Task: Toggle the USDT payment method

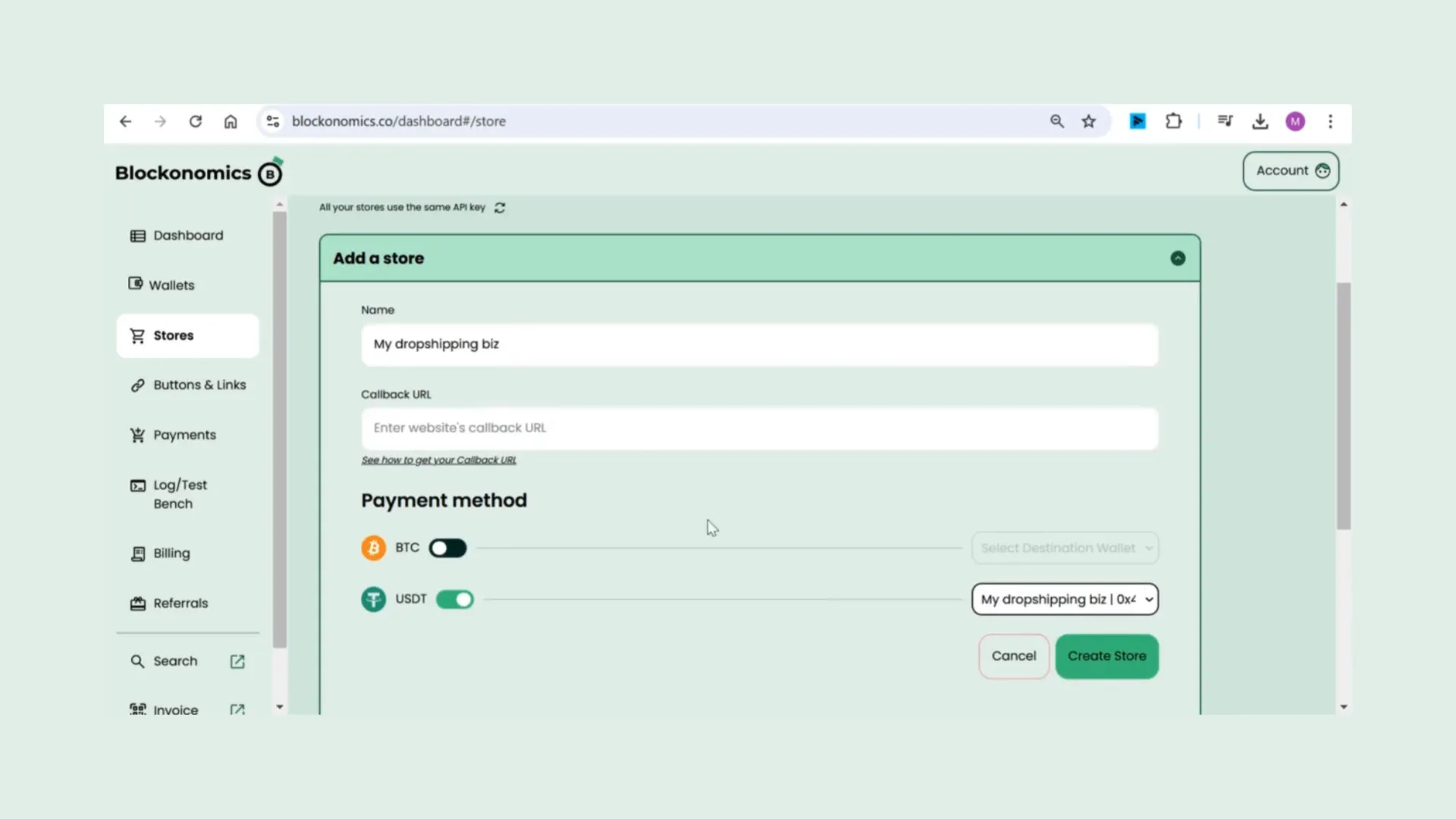Action: click(455, 598)
